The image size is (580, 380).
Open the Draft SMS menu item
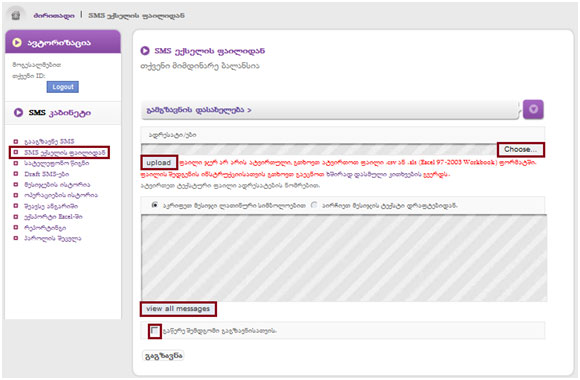click(x=47, y=174)
